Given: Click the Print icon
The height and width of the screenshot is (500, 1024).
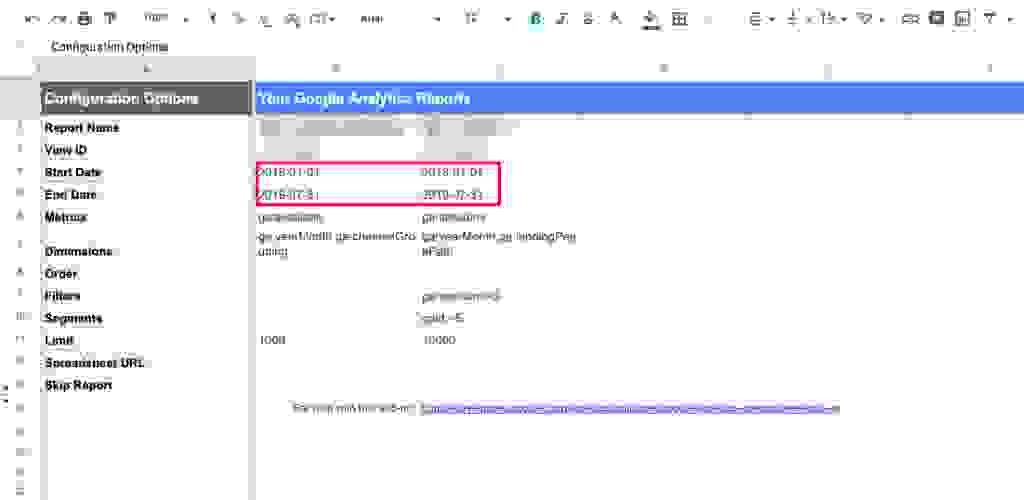Looking at the screenshot, I should click(85, 19).
